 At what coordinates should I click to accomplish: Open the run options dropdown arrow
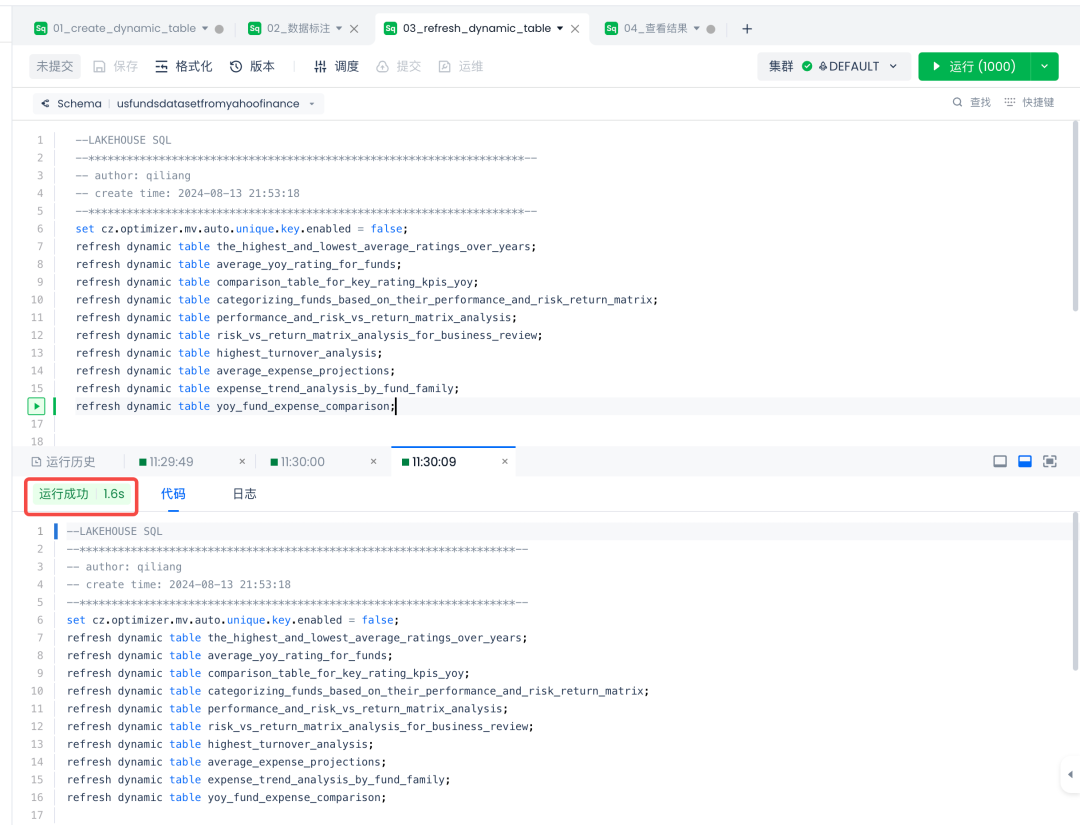point(1044,66)
